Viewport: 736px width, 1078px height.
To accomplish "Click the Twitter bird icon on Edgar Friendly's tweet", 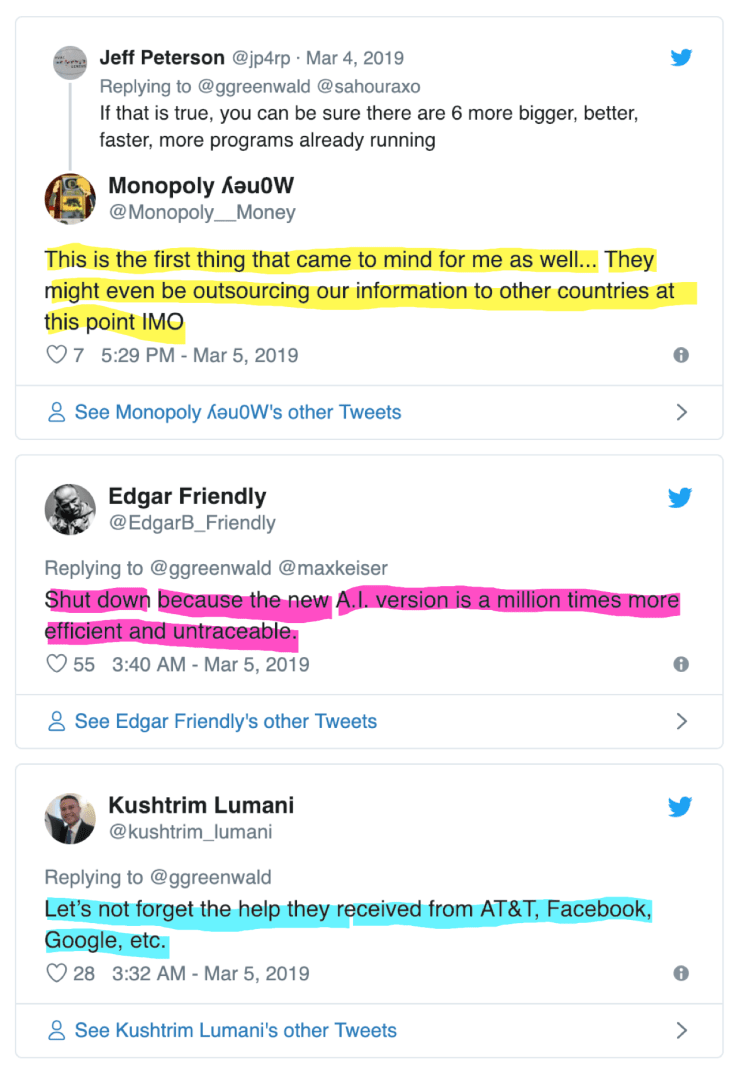I will coord(681,497).
